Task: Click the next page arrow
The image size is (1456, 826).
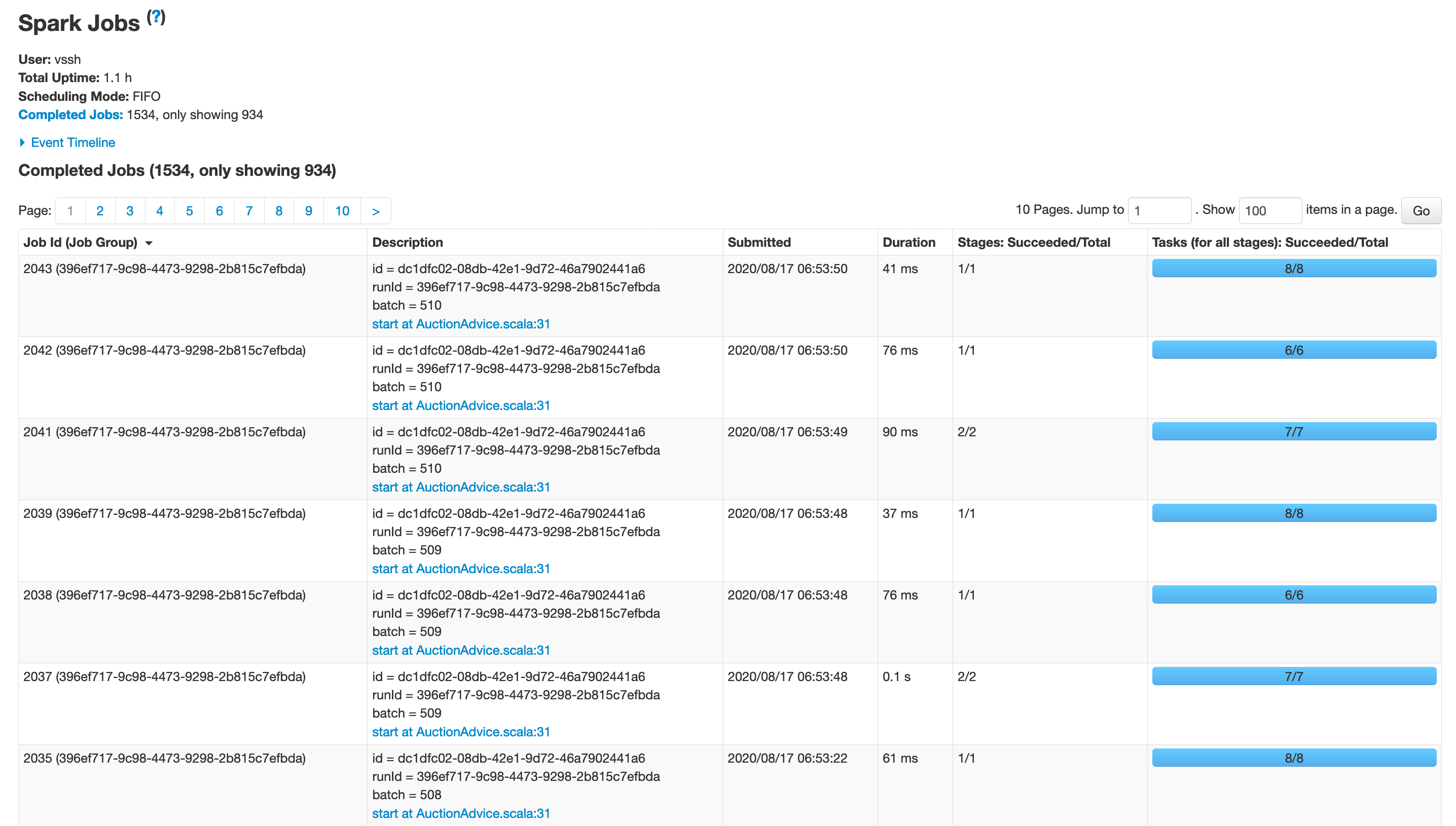Action: pyautogui.click(x=375, y=211)
